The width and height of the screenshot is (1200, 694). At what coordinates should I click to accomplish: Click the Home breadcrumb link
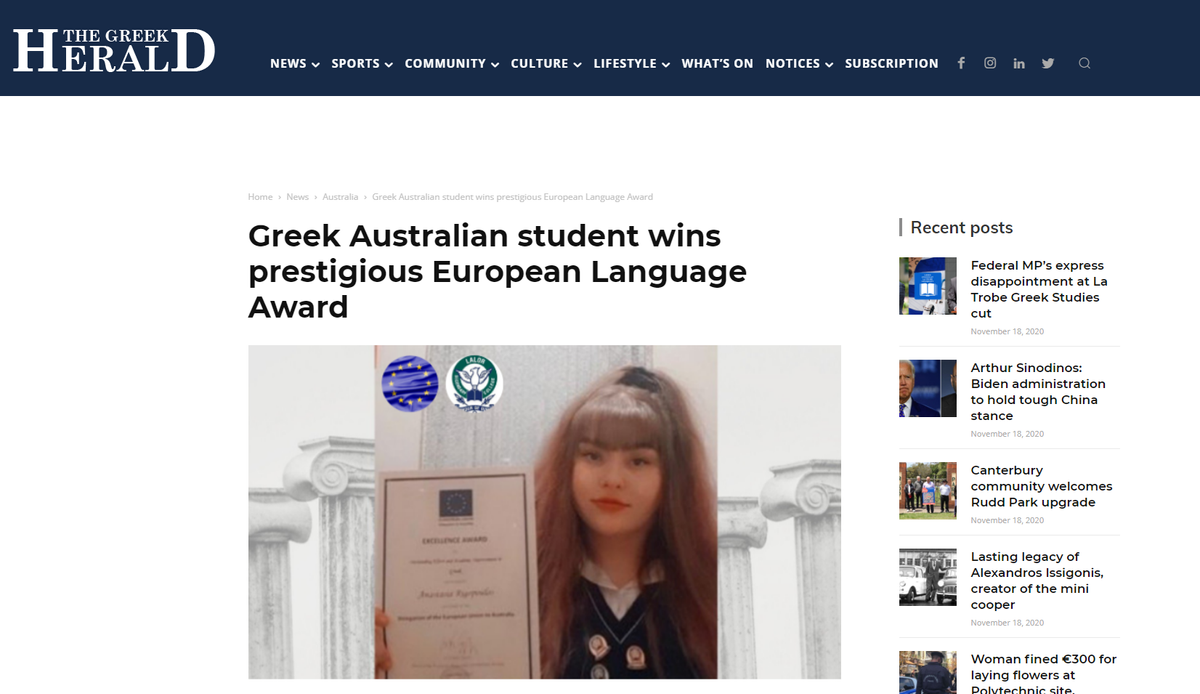tap(260, 197)
